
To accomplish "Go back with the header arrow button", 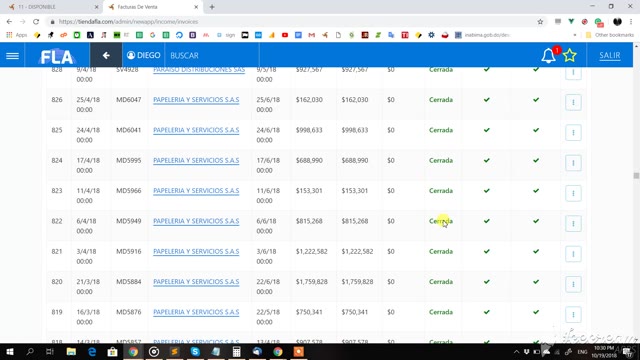I will [x=106, y=55].
